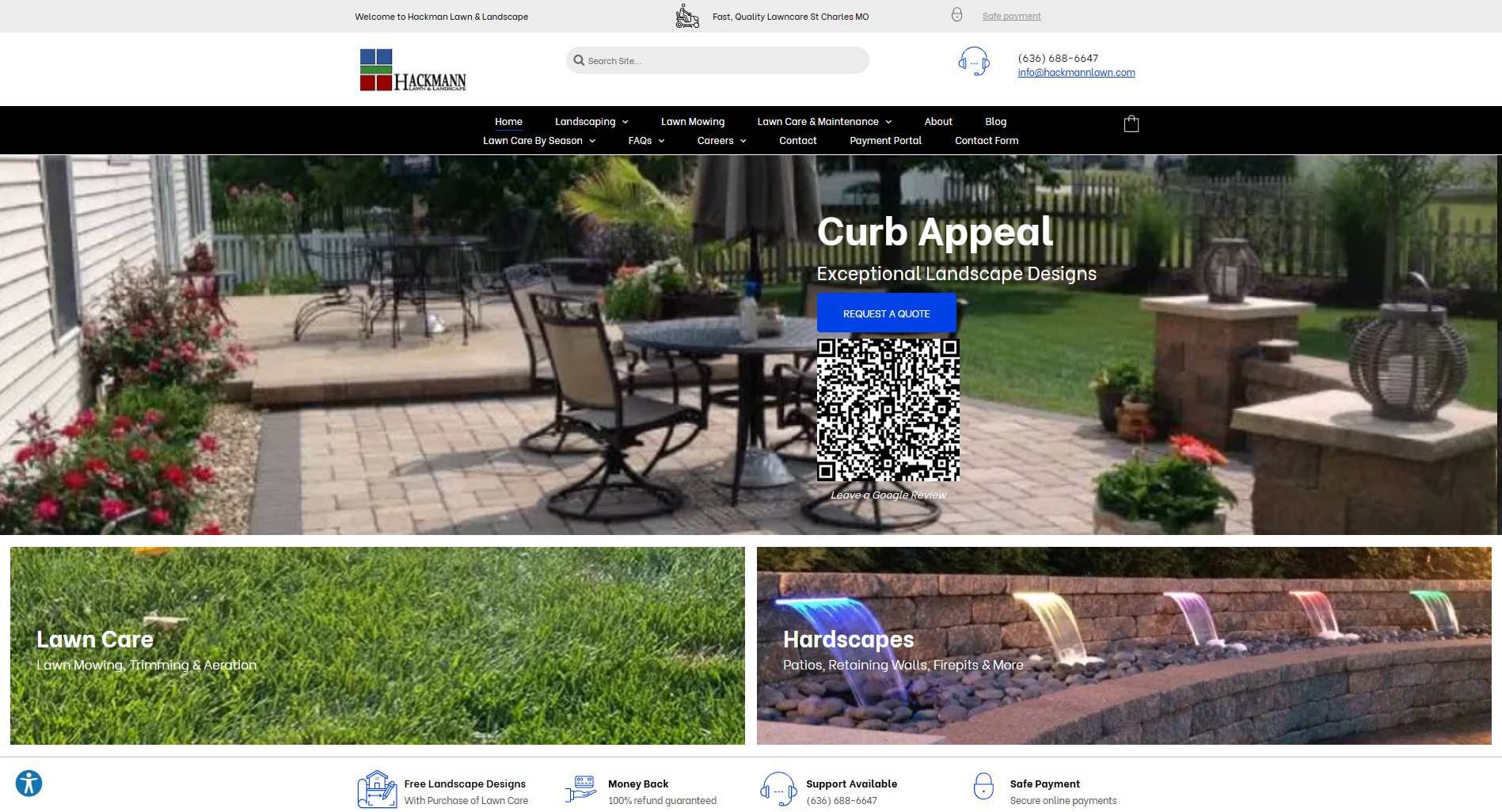The height and width of the screenshot is (812, 1502).
Task: Click the Curb Appeal hero heading
Action: (935, 232)
